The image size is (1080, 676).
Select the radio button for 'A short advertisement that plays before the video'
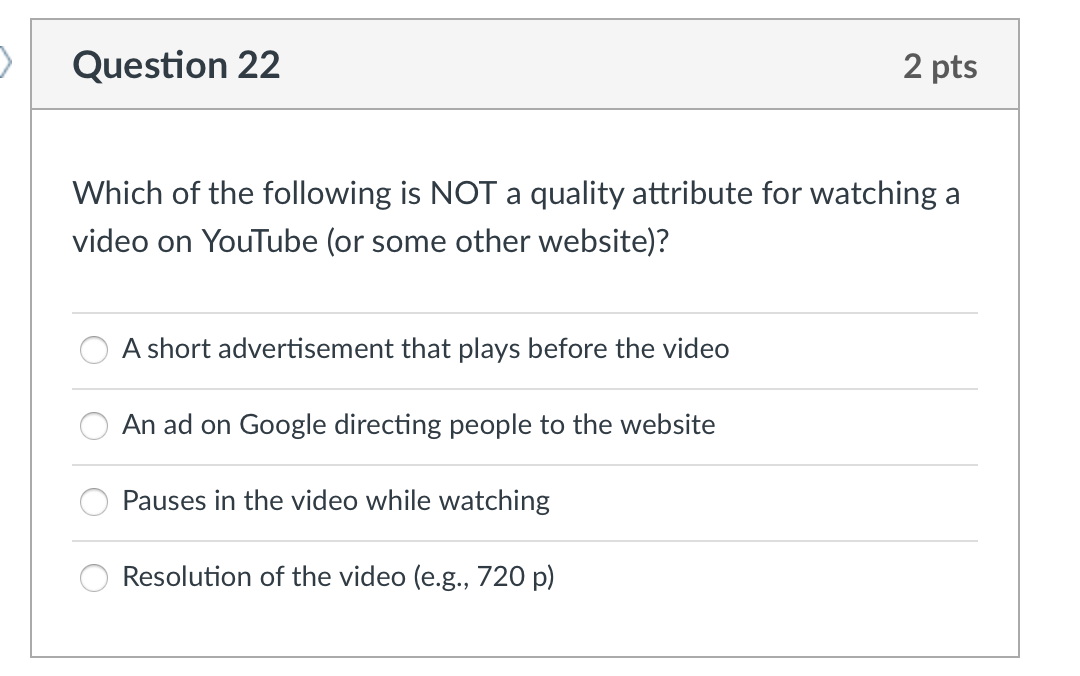[93, 350]
